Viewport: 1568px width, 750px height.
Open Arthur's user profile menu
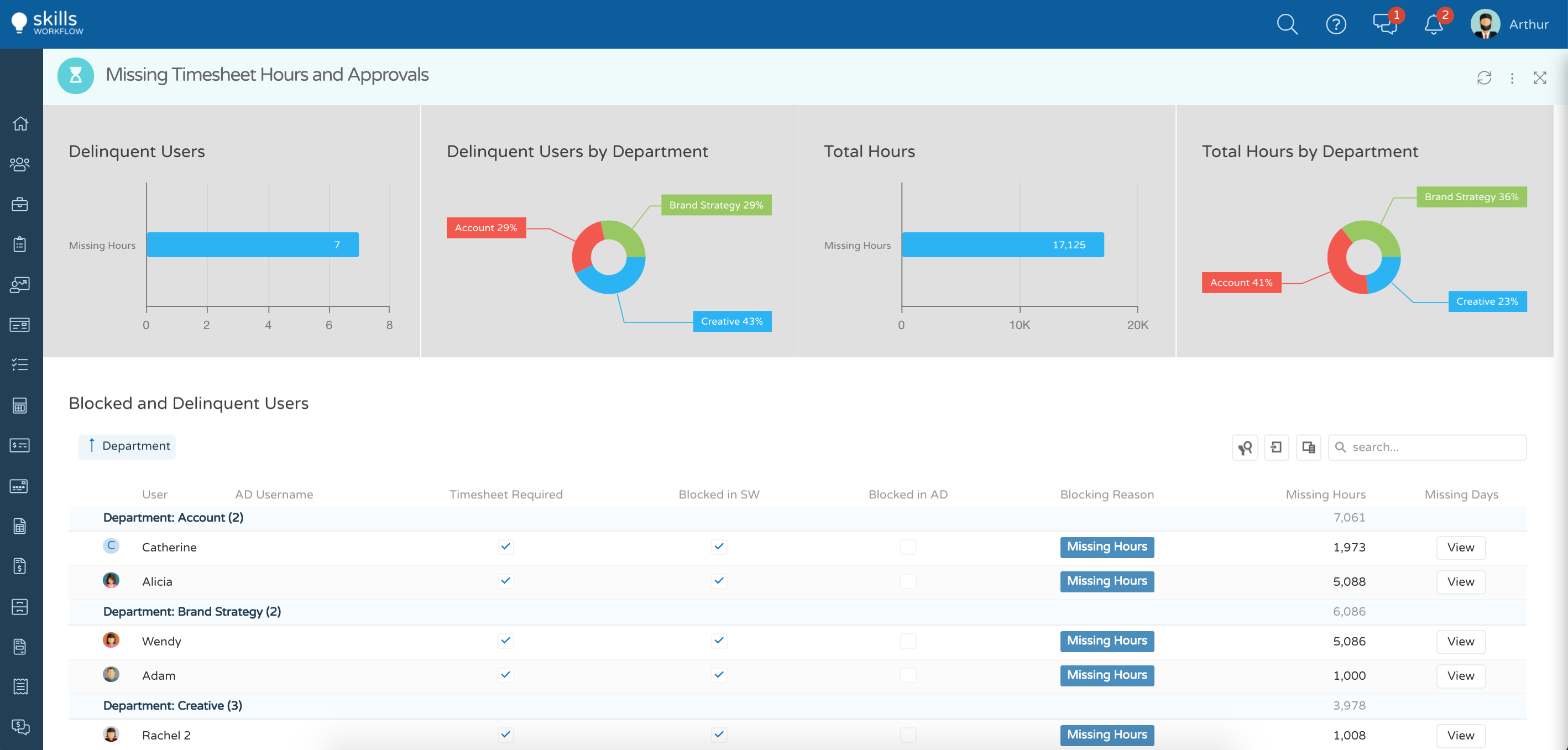(1509, 24)
